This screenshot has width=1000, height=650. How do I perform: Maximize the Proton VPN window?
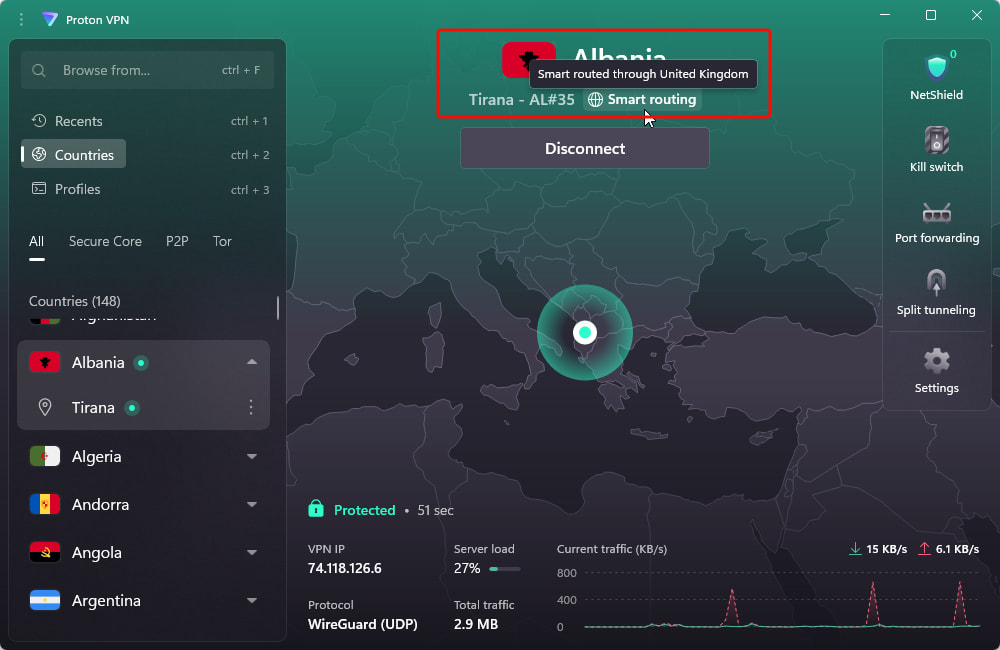point(930,15)
